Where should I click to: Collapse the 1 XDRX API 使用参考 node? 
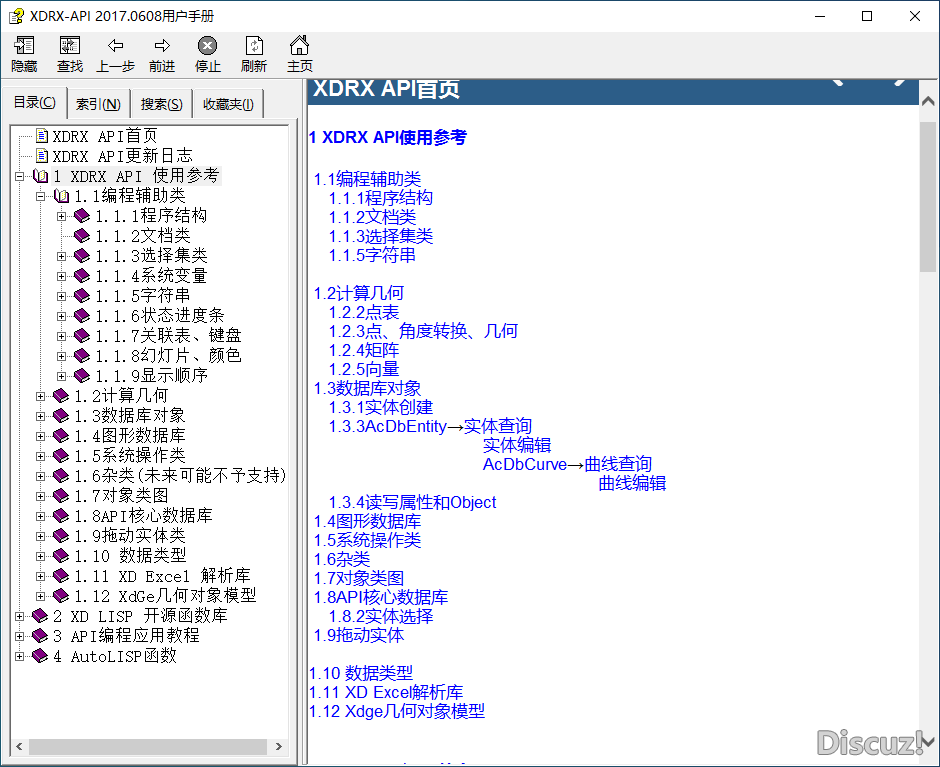[20, 176]
